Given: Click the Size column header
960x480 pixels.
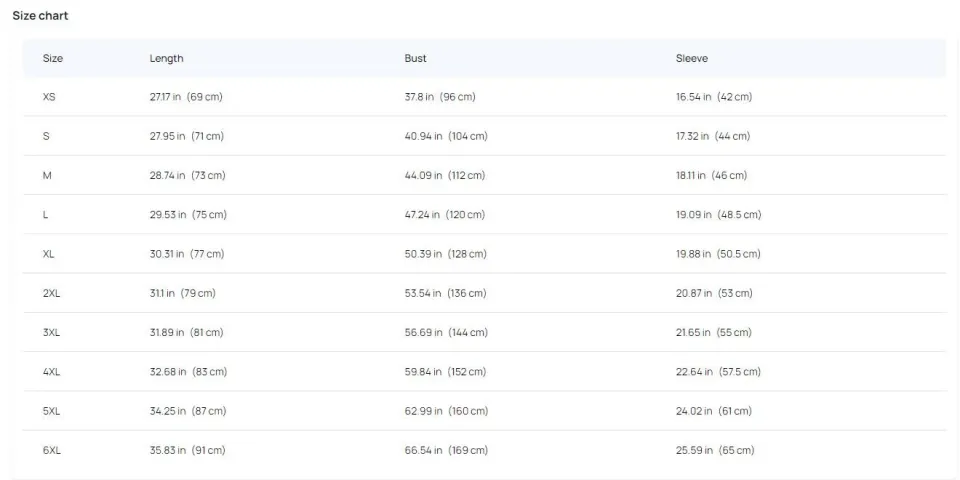Looking at the screenshot, I should tap(53, 58).
